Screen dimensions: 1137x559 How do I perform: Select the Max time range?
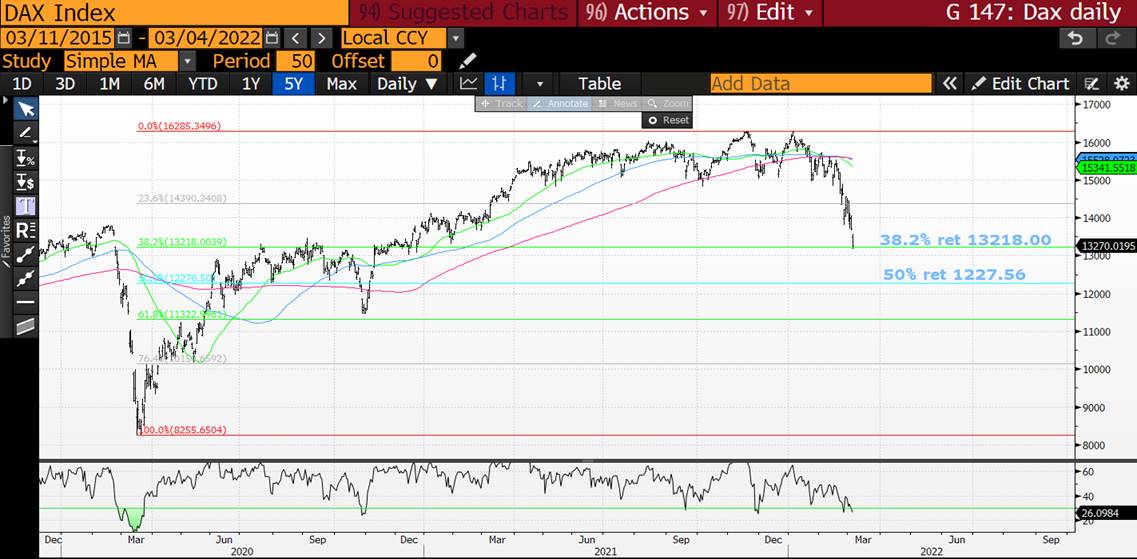(341, 83)
